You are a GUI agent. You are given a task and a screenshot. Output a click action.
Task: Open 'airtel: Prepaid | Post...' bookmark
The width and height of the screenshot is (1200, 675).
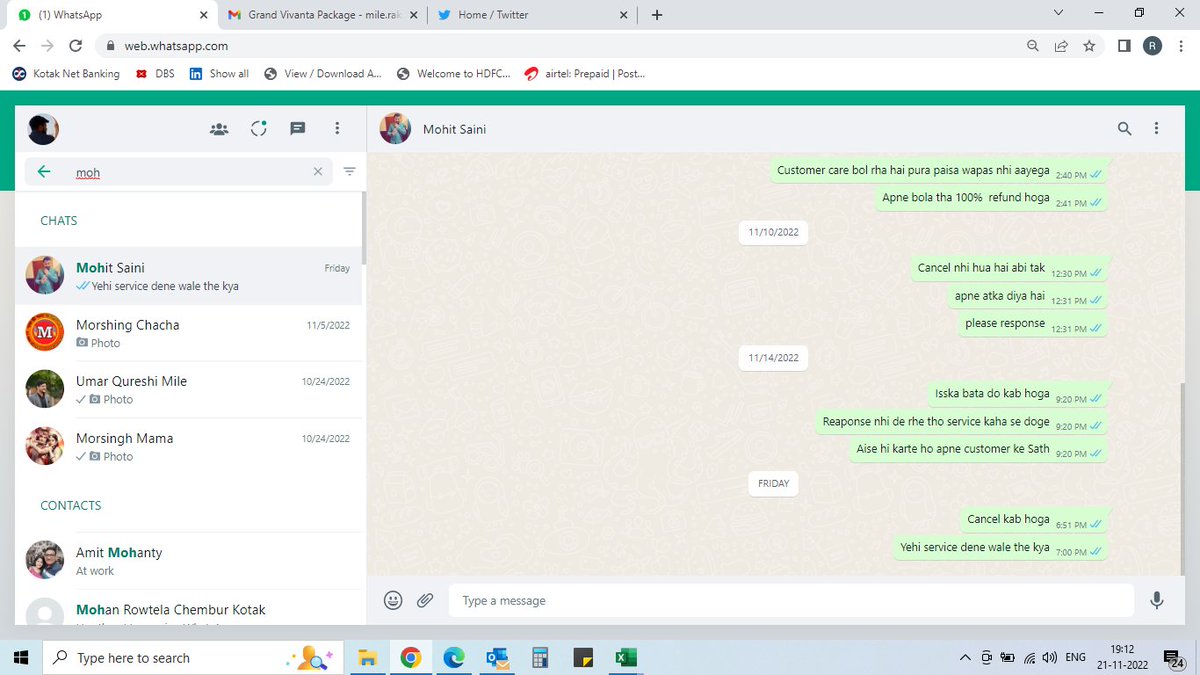(585, 74)
